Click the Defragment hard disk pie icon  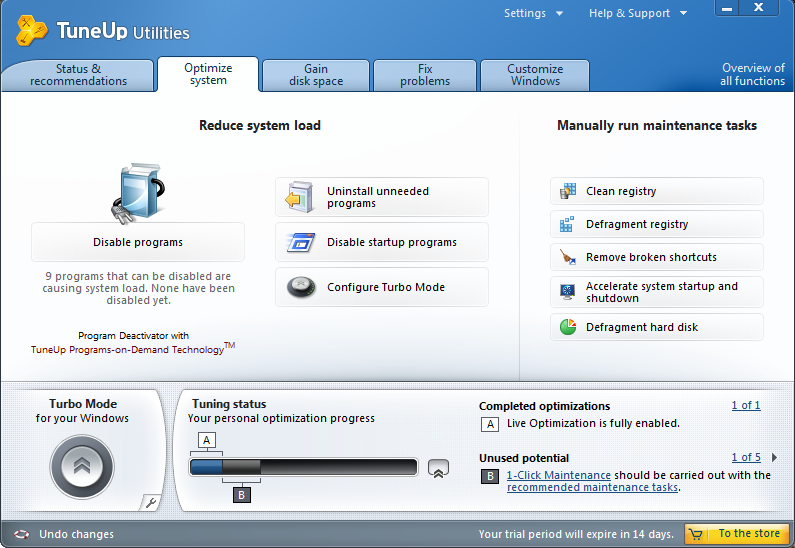coord(568,327)
